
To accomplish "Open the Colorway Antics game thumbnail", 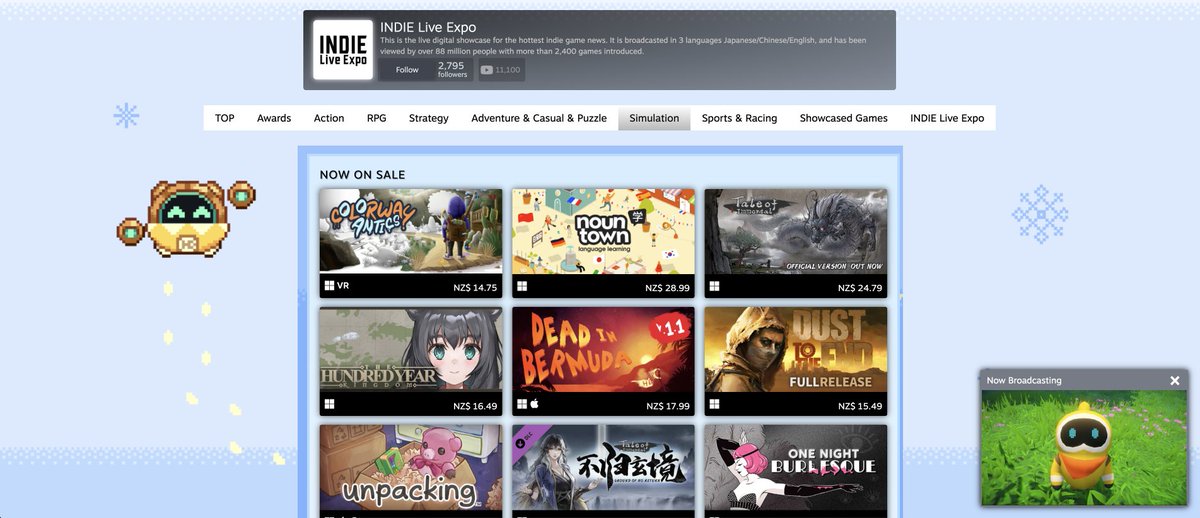I will (x=411, y=231).
